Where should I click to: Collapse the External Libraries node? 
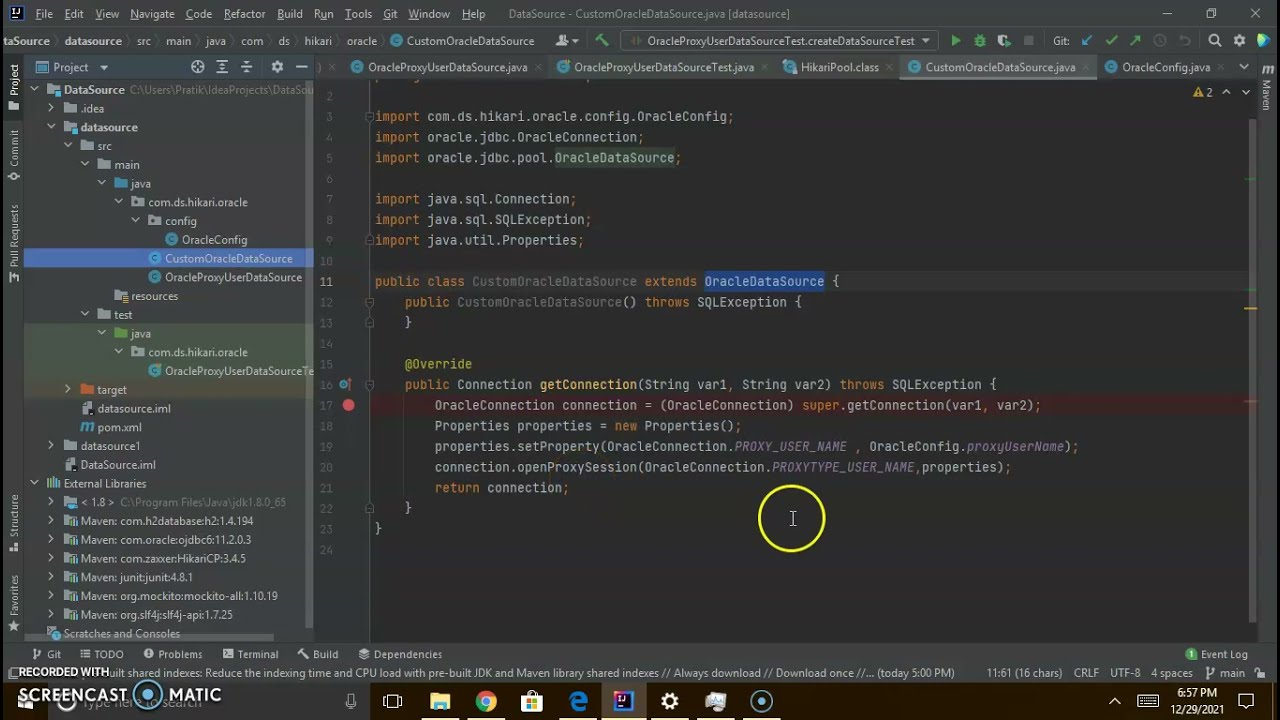click(x=34, y=483)
